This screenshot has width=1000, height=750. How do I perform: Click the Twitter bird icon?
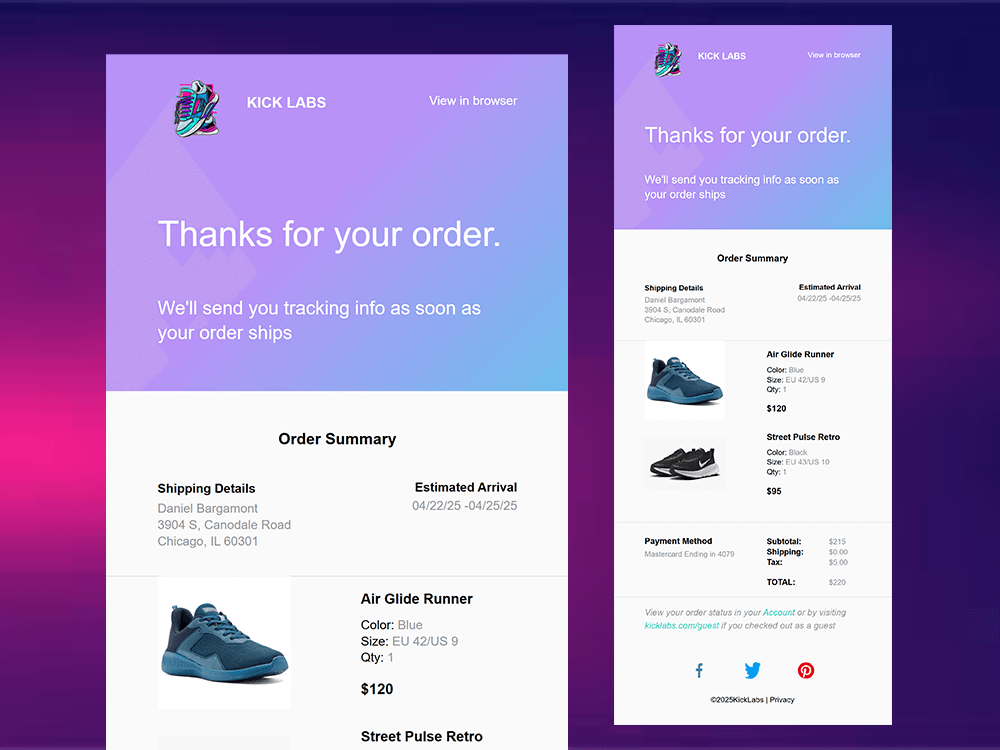point(753,670)
